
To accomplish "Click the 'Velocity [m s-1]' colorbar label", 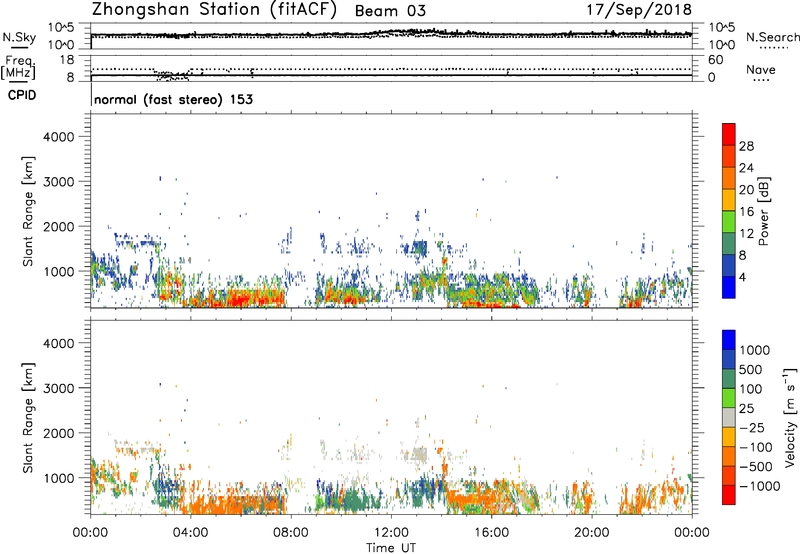I will point(791,417).
